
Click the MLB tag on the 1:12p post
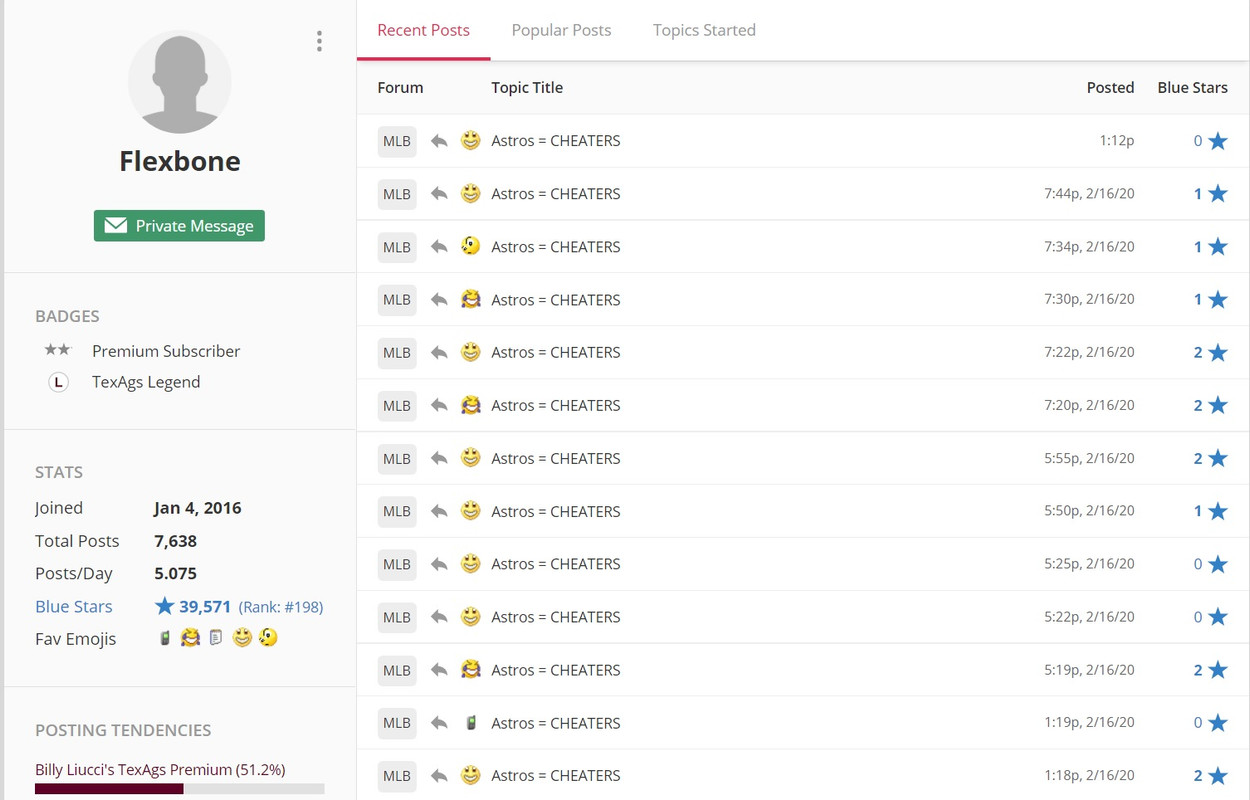tap(397, 141)
